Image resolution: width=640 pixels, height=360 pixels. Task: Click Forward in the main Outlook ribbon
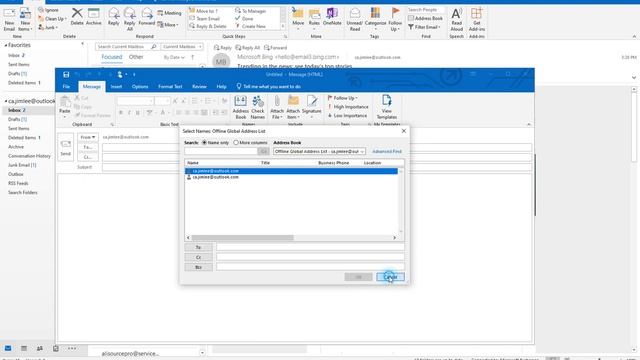(147, 17)
